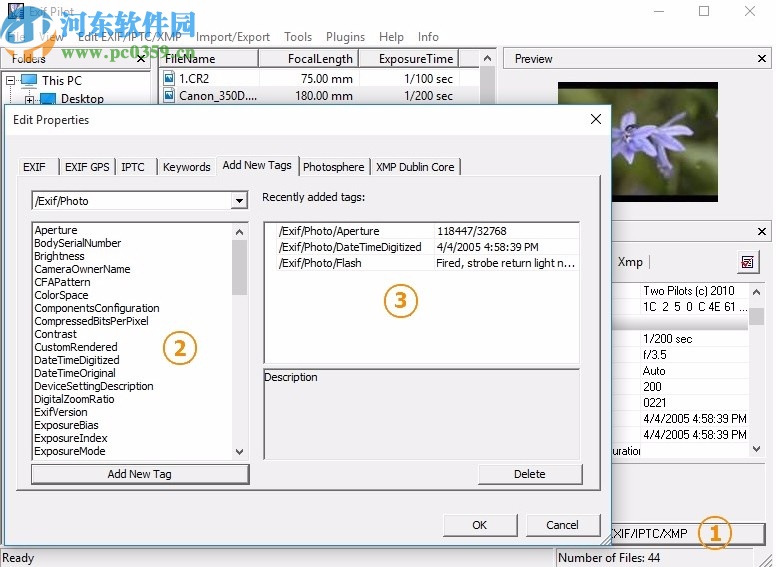Collapse the This PC tree node

click(10, 80)
